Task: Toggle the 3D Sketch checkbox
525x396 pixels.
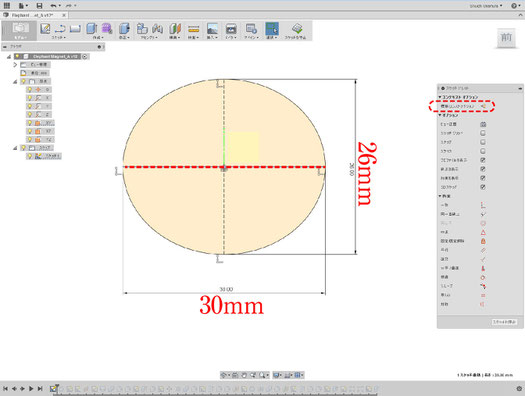Action: [483, 187]
